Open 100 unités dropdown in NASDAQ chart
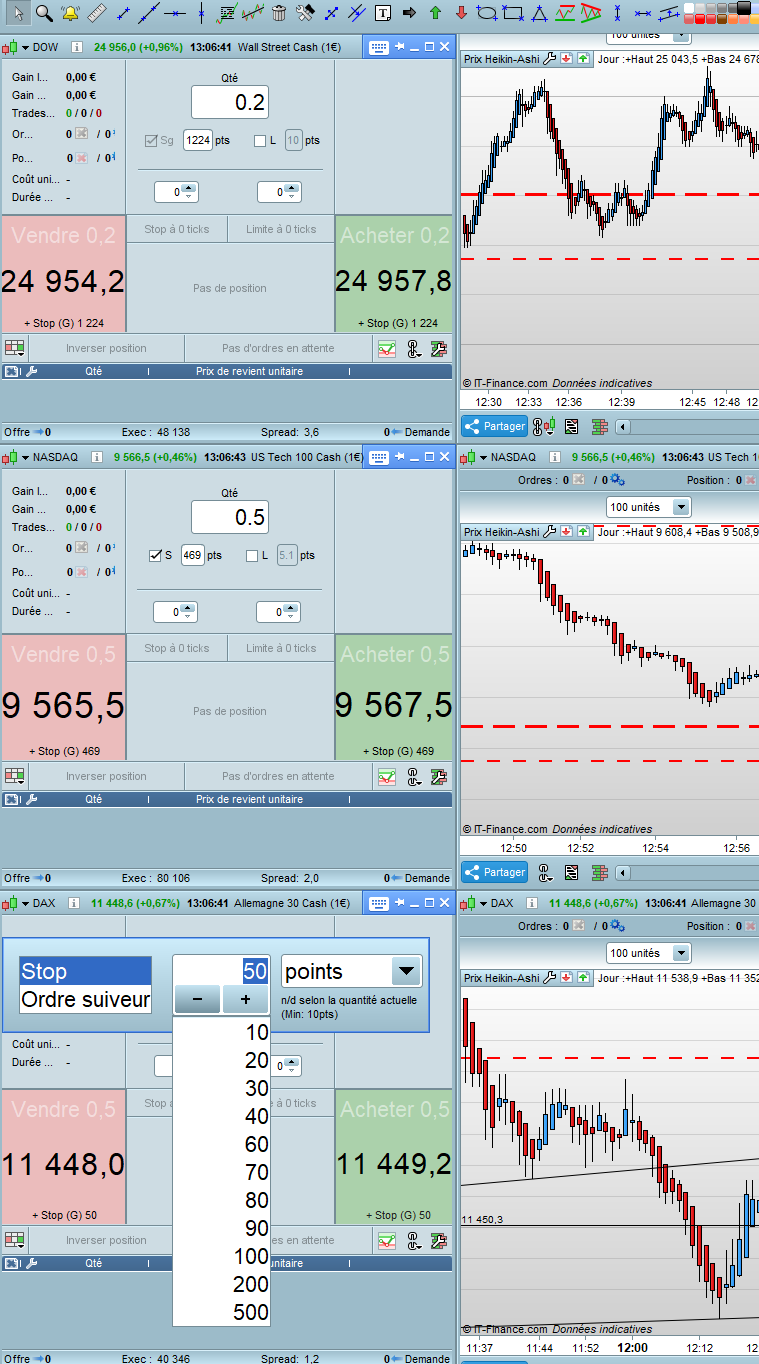This screenshot has height=1364, width=759. [x=681, y=507]
